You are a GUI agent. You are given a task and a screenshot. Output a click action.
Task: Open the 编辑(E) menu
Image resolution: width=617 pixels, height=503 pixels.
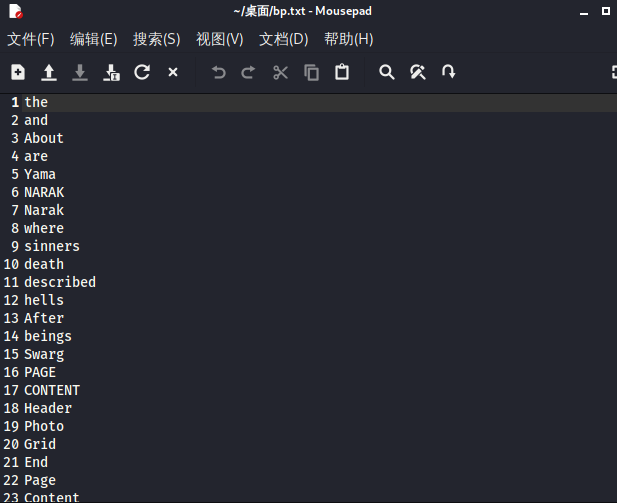(94, 39)
